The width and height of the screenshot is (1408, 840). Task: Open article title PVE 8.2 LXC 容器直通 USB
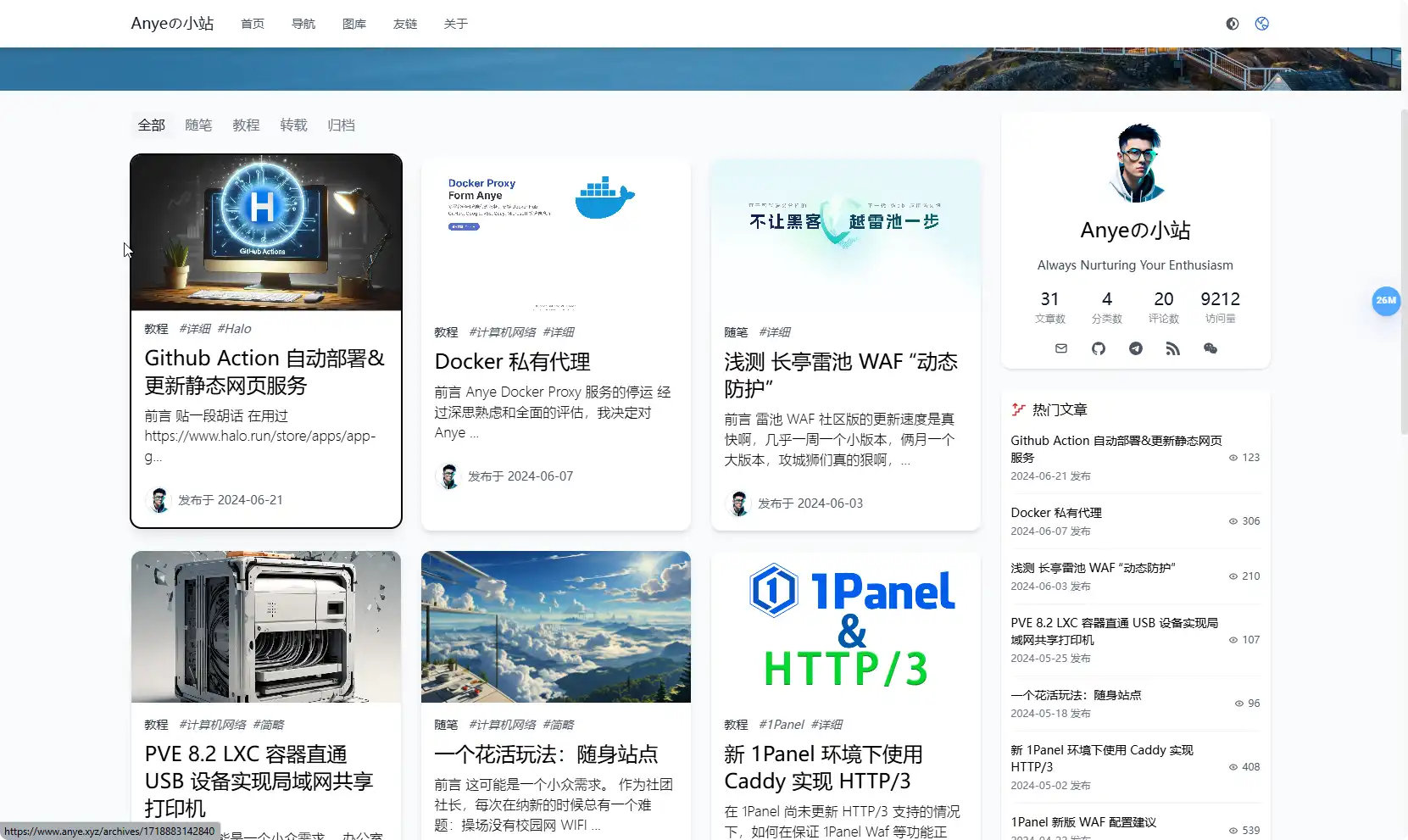(x=259, y=782)
